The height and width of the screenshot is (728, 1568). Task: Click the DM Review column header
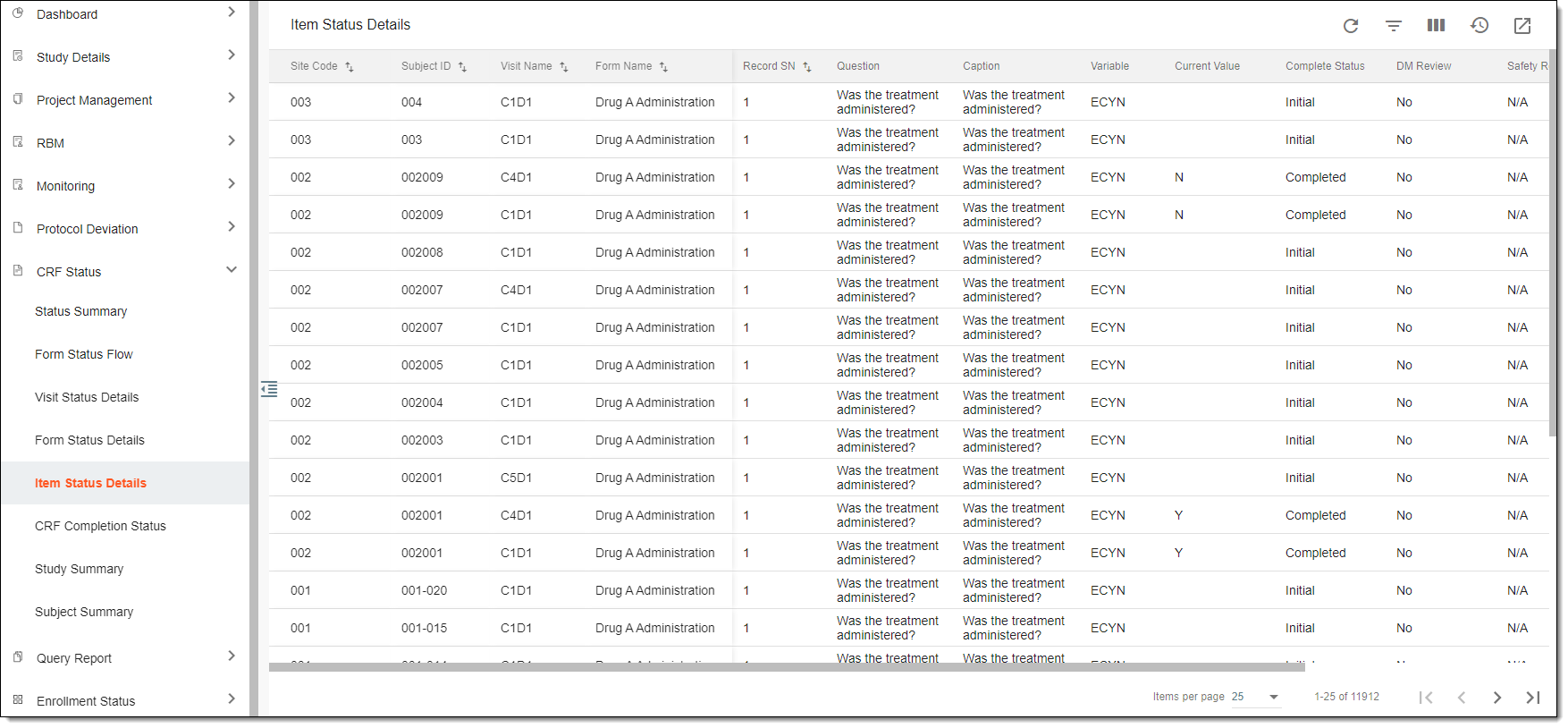tap(1424, 66)
